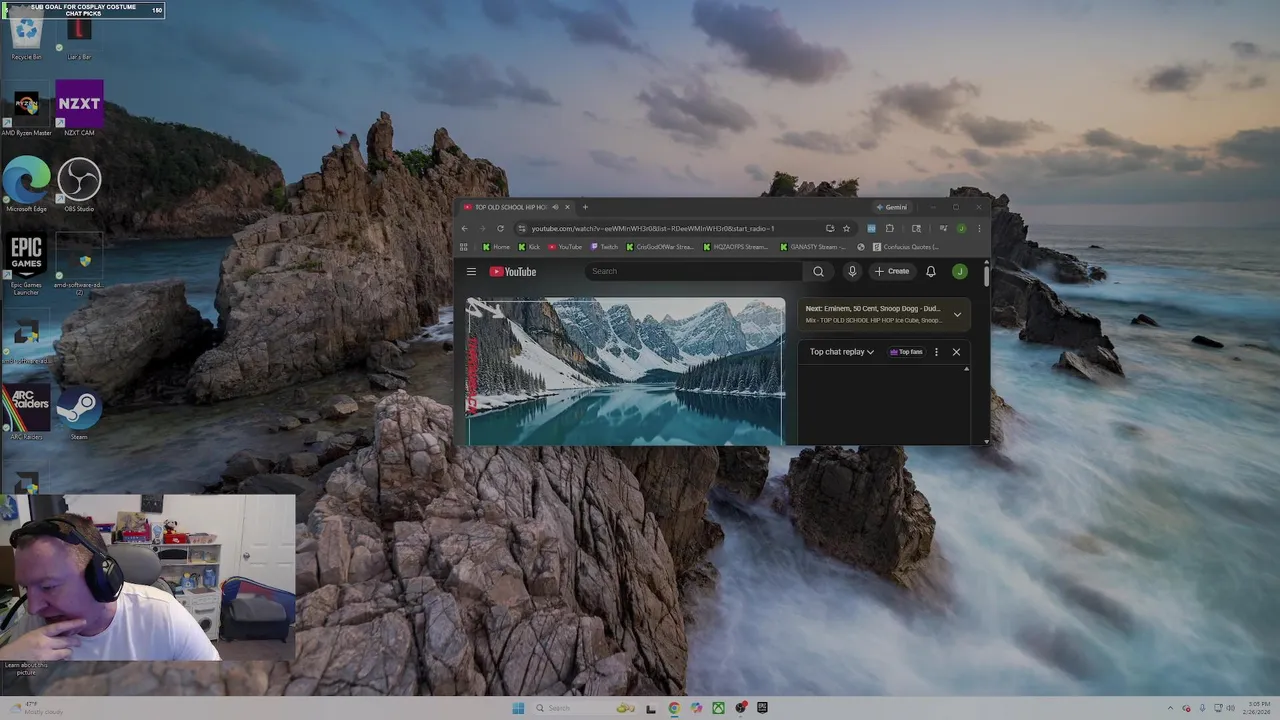Open a new Chrome tab
The image size is (1280, 720).
[x=585, y=207]
